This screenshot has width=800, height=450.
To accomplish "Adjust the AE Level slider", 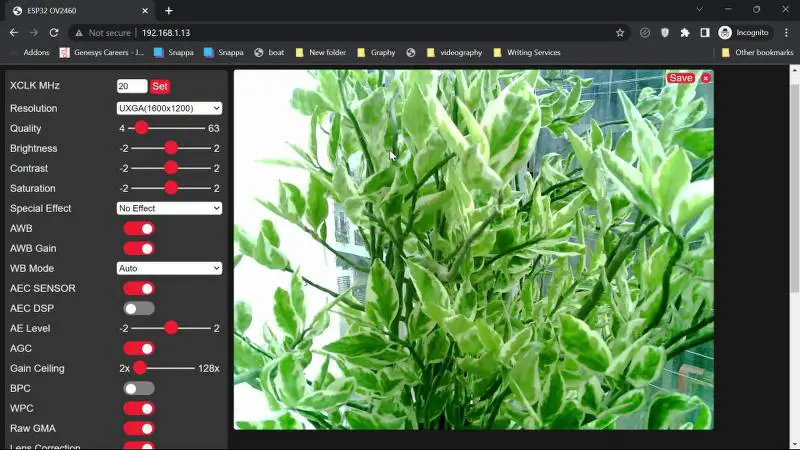I will tap(171, 328).
